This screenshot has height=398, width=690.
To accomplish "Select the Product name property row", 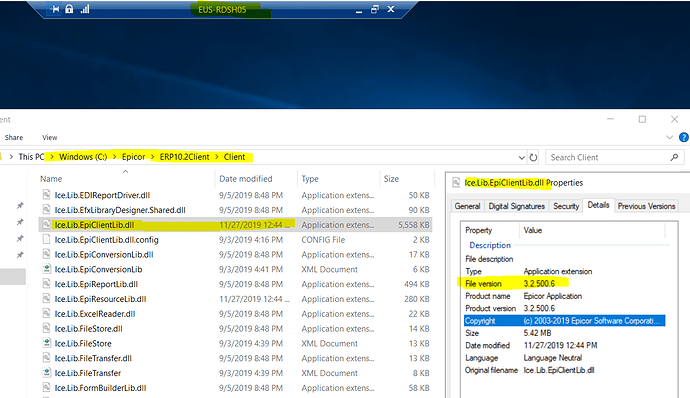I will tap(565, 296).
